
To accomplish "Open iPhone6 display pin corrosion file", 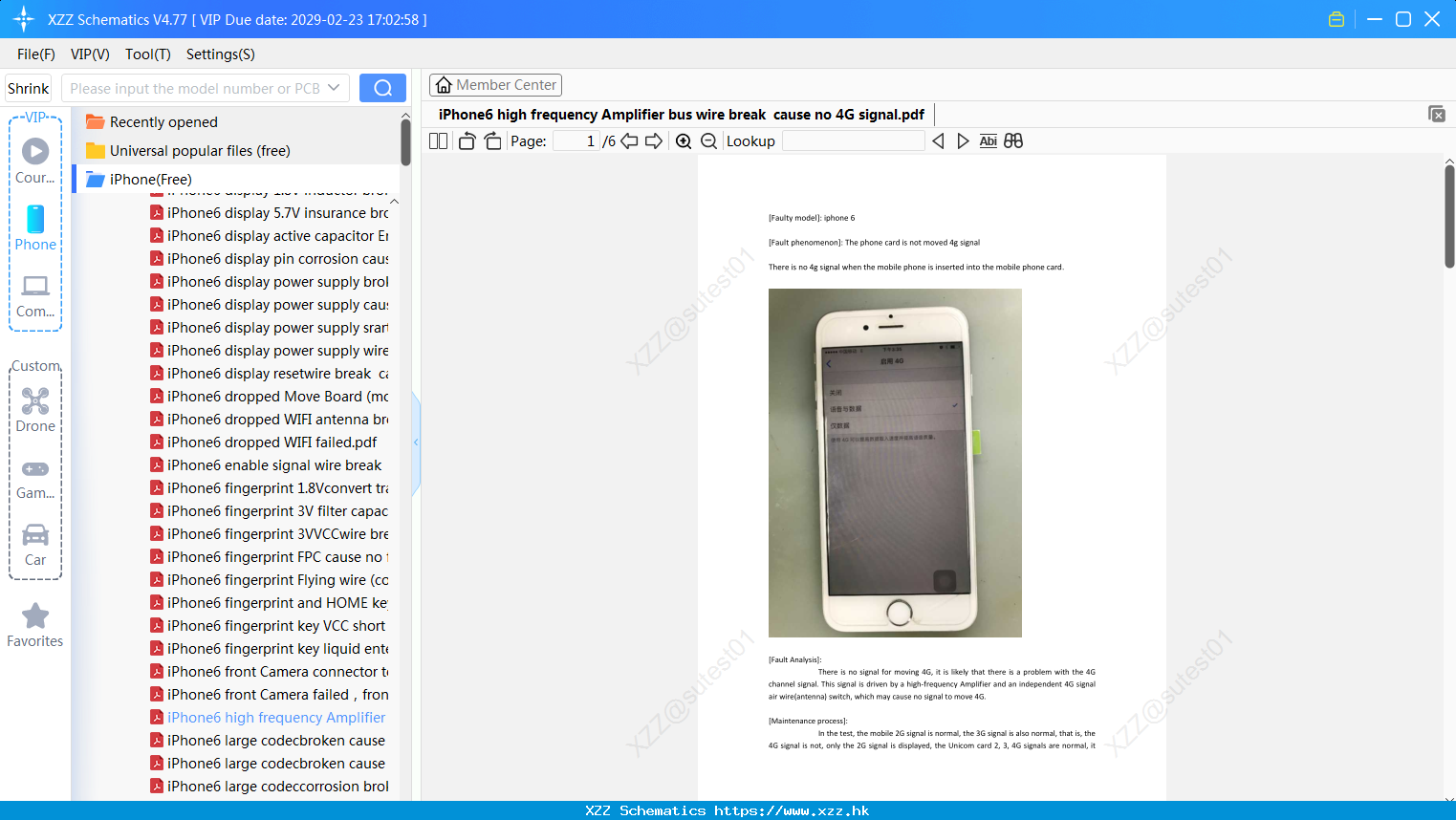I will pos(270,259).
